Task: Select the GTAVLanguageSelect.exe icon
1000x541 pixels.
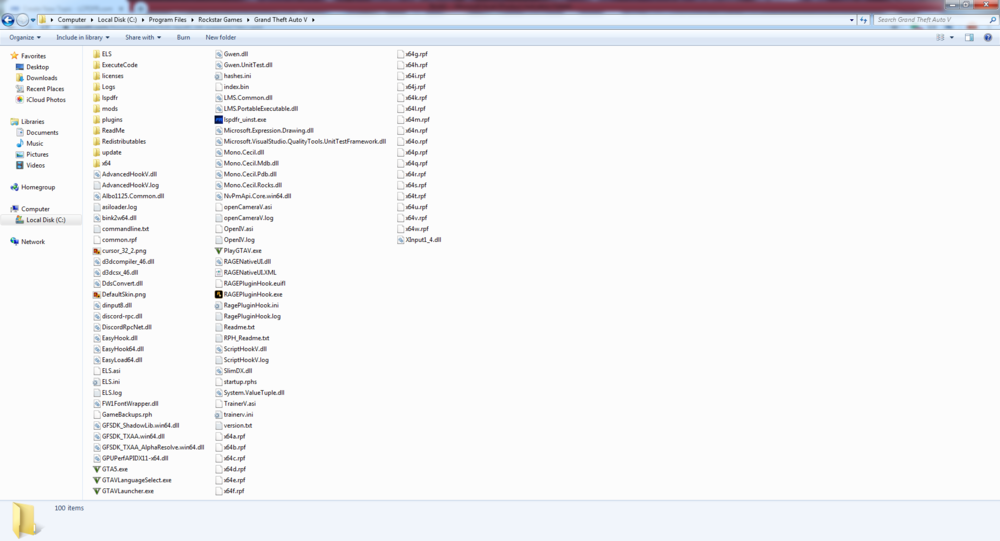Action: coord(97,480)
